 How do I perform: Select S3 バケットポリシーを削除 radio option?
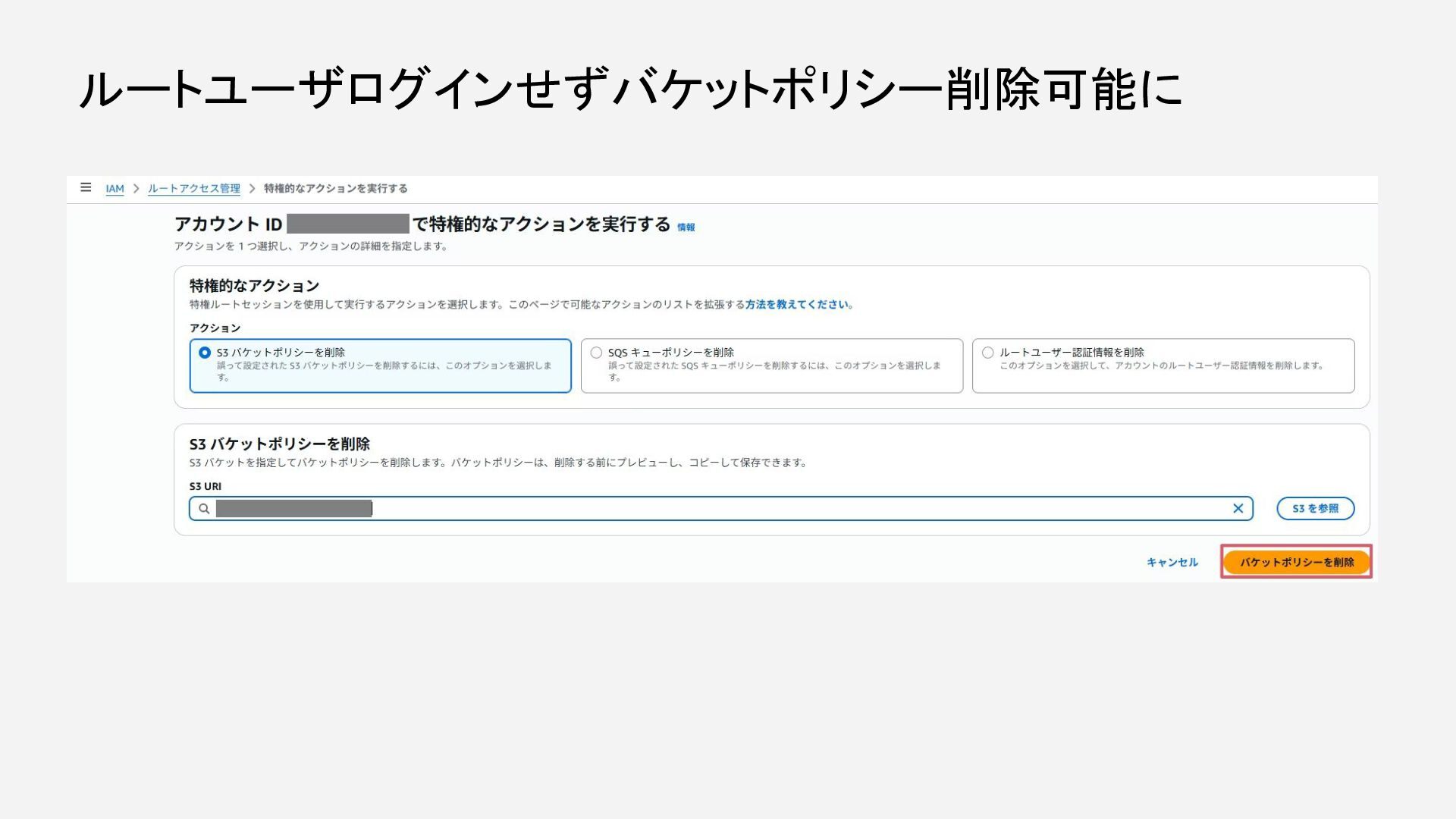click(205, 353)
